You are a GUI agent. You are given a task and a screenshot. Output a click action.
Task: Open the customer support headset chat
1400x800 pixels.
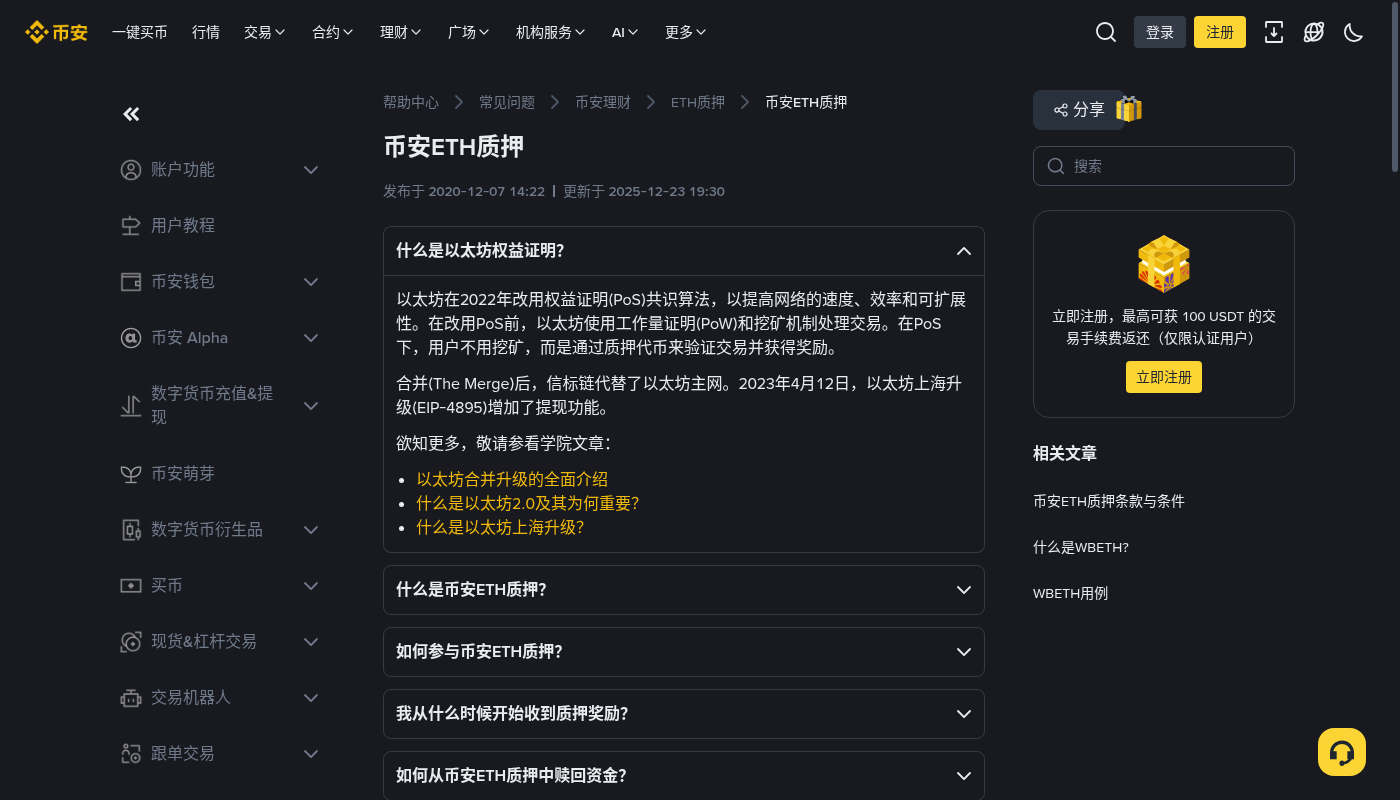pyautogui.click(x=1342, y=752)
